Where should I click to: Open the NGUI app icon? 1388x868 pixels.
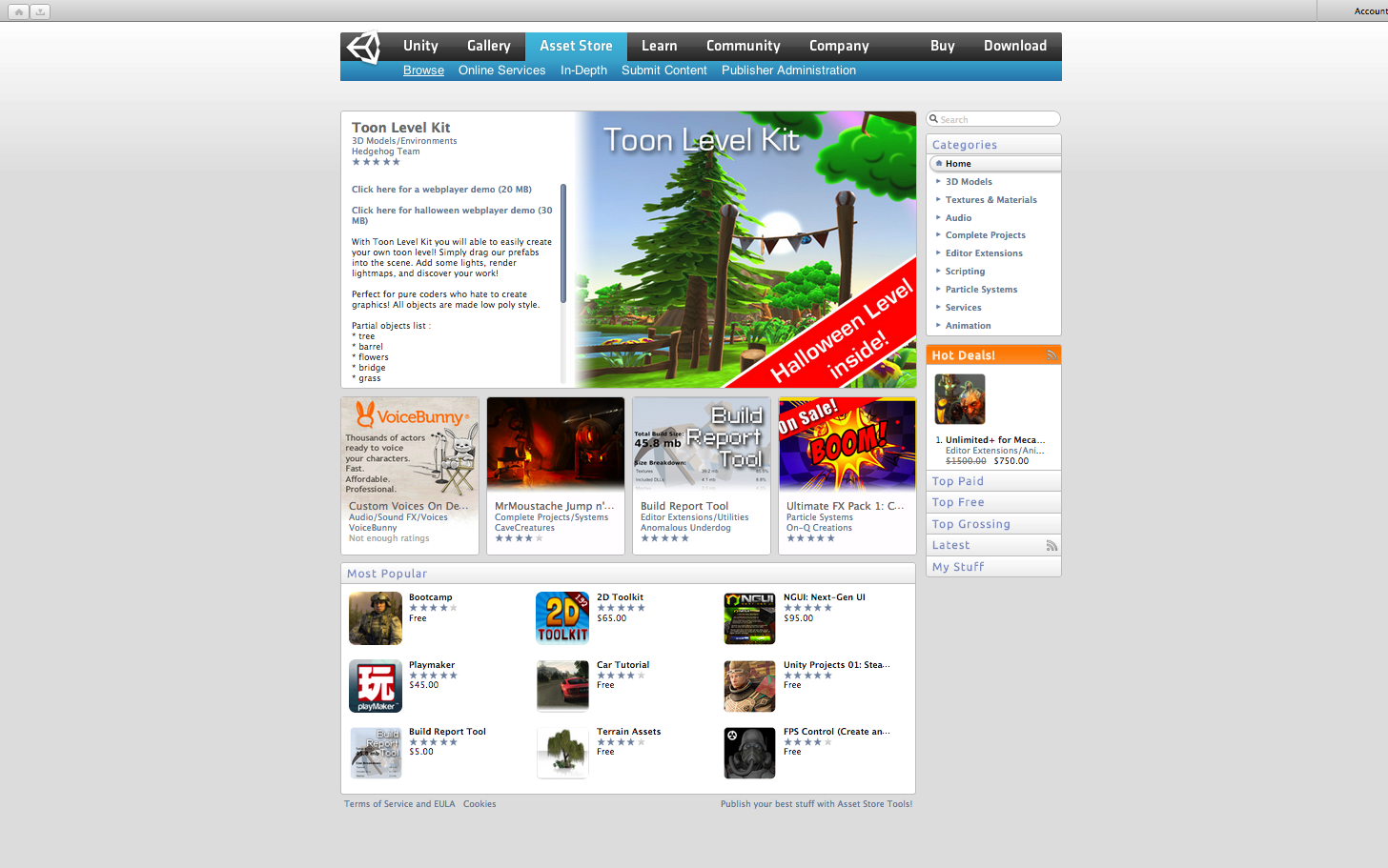click(x=749, y=618)
